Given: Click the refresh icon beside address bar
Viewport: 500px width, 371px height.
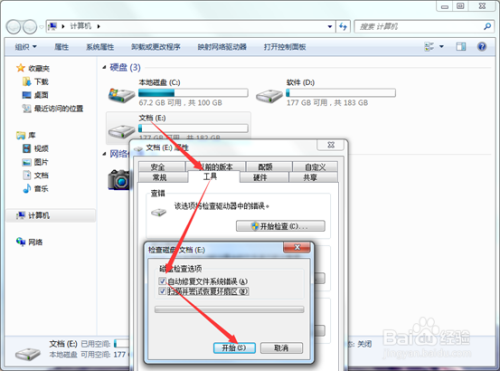Looking at the screenshot, I should (x=343, y=26).
